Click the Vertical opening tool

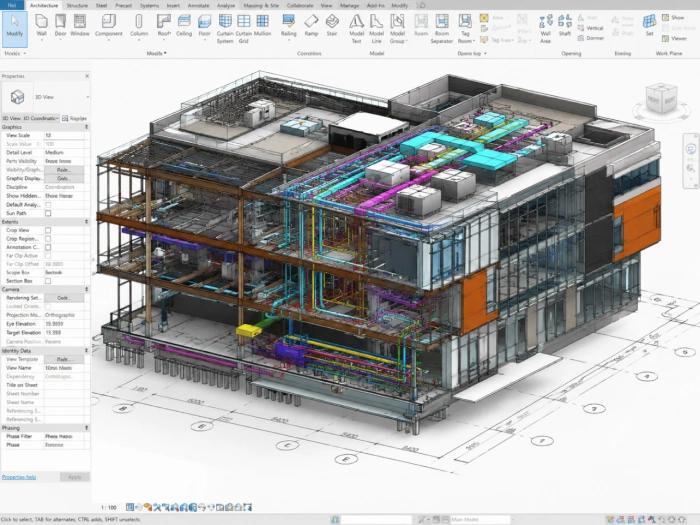[x=590, y=28]
